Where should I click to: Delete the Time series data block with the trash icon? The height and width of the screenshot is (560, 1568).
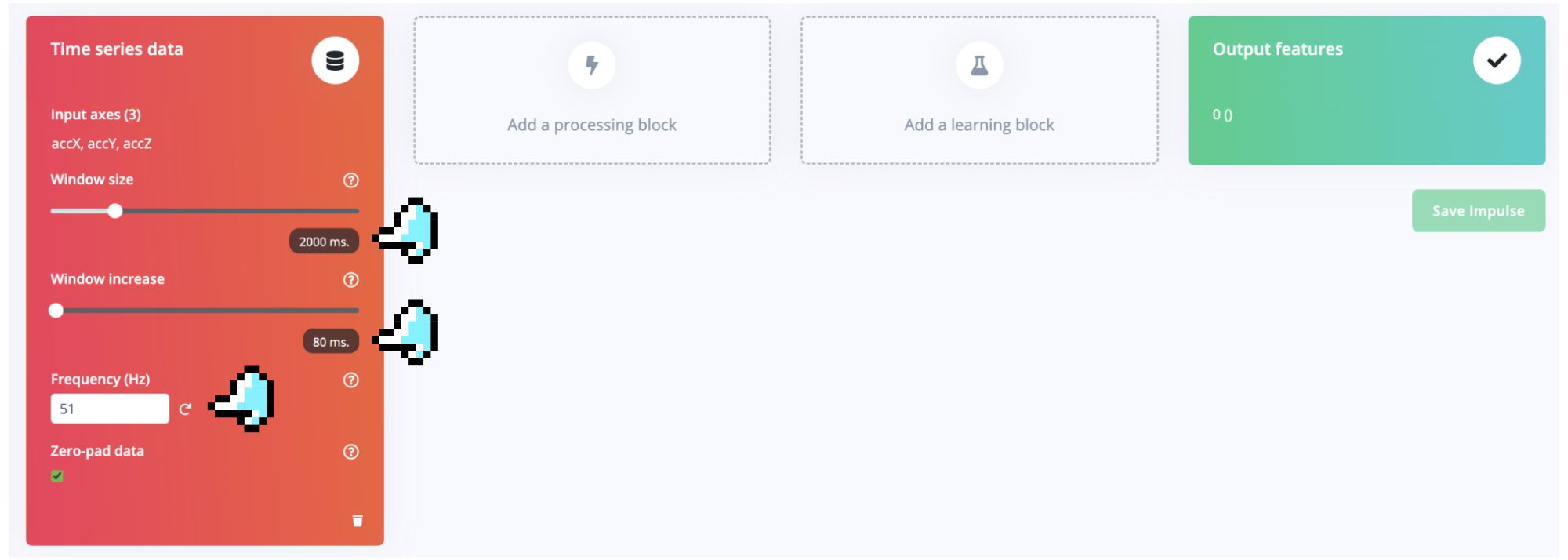click(358, 521)
